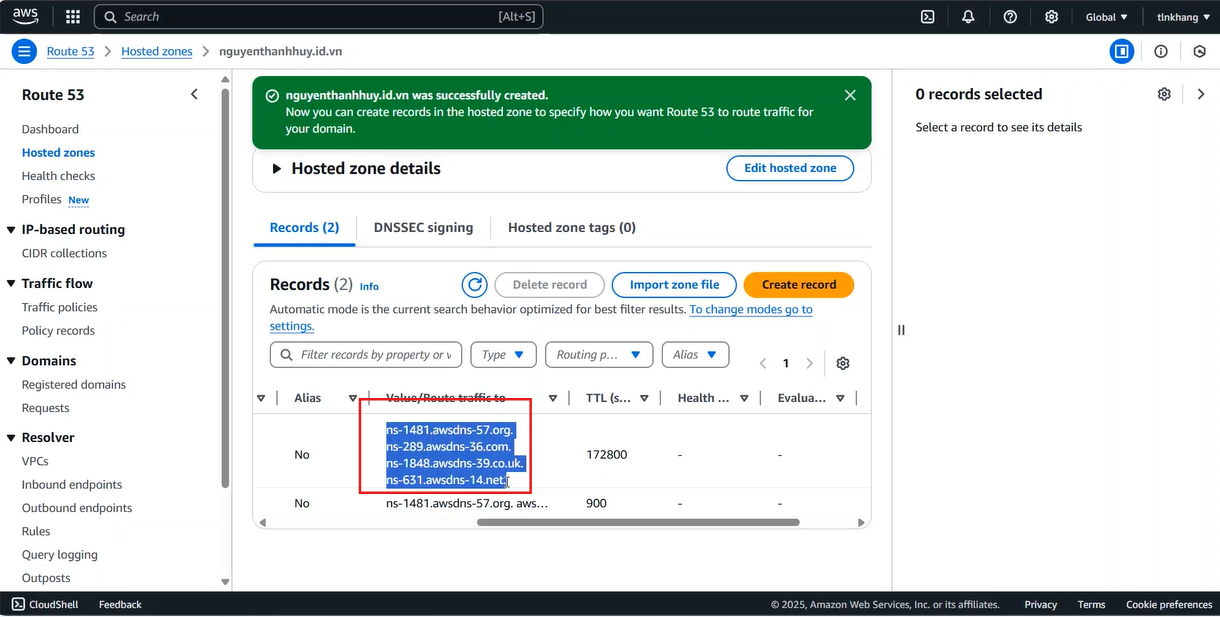
Task: Click the Import zone file button
Action: click(x=674, y=285)
